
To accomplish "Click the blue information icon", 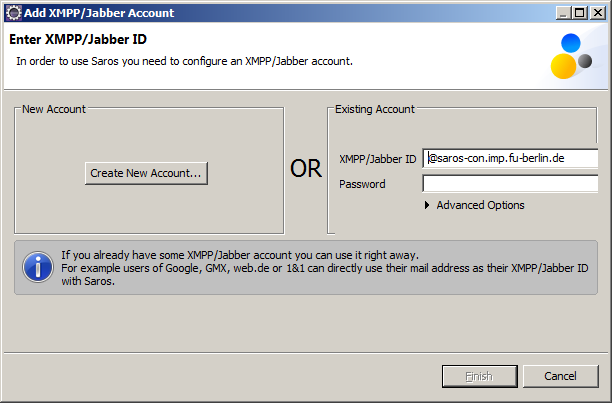I will coord(38,267).
